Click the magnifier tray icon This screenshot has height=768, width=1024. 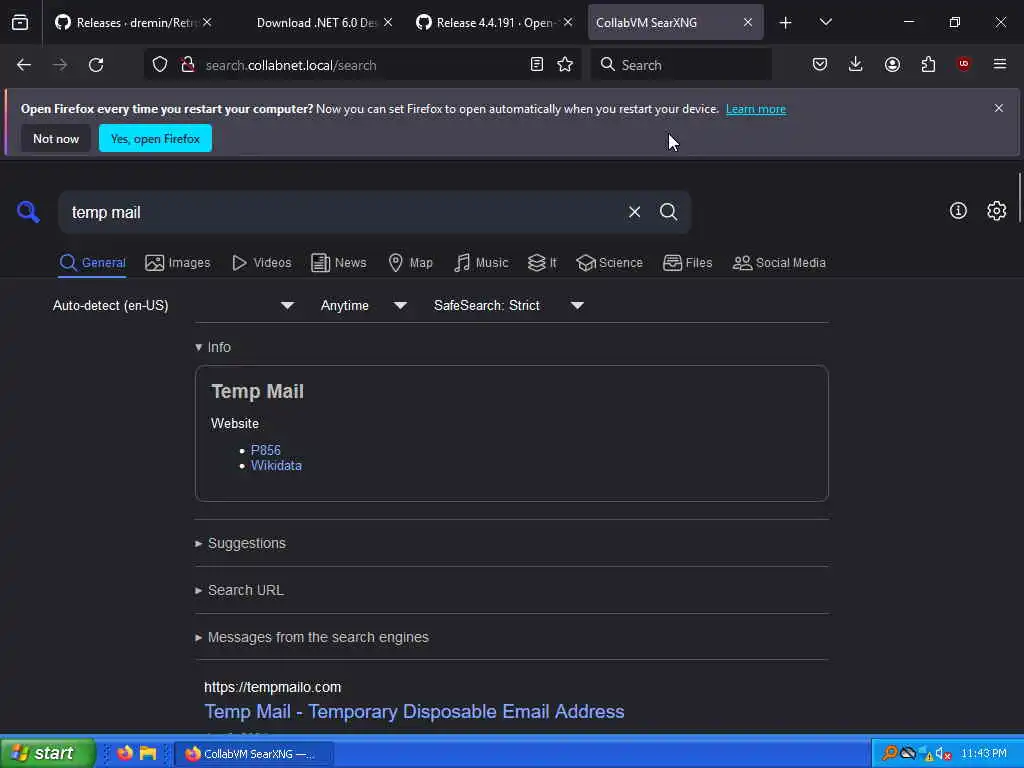(889, 754)
